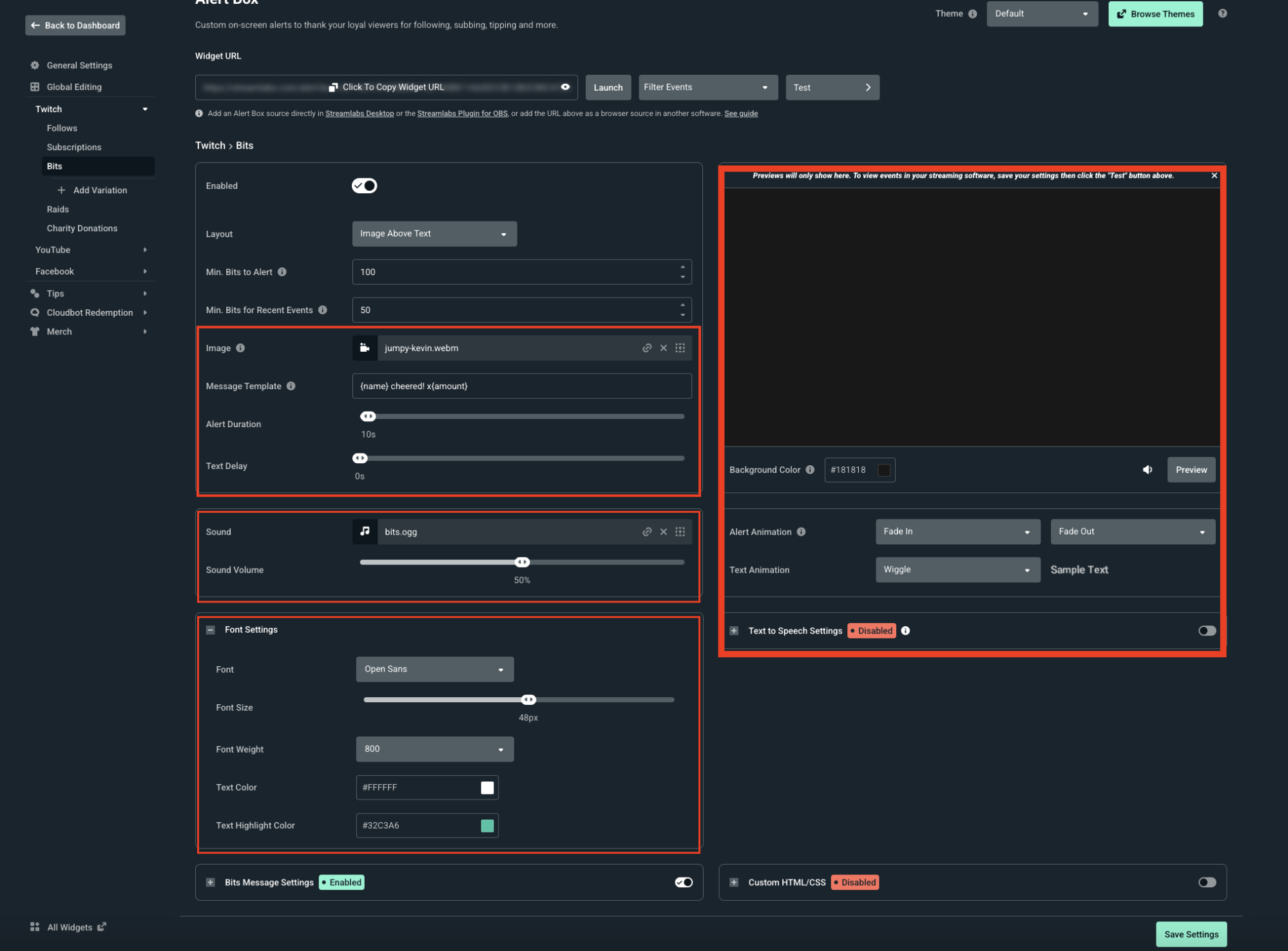
Task: Click the music note icon for Sound
Action: click(365, 532)
